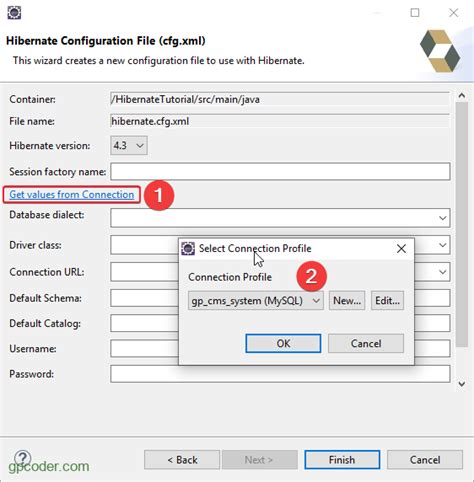
Task: Expand the Database dialect combo box
Action: 442,218
